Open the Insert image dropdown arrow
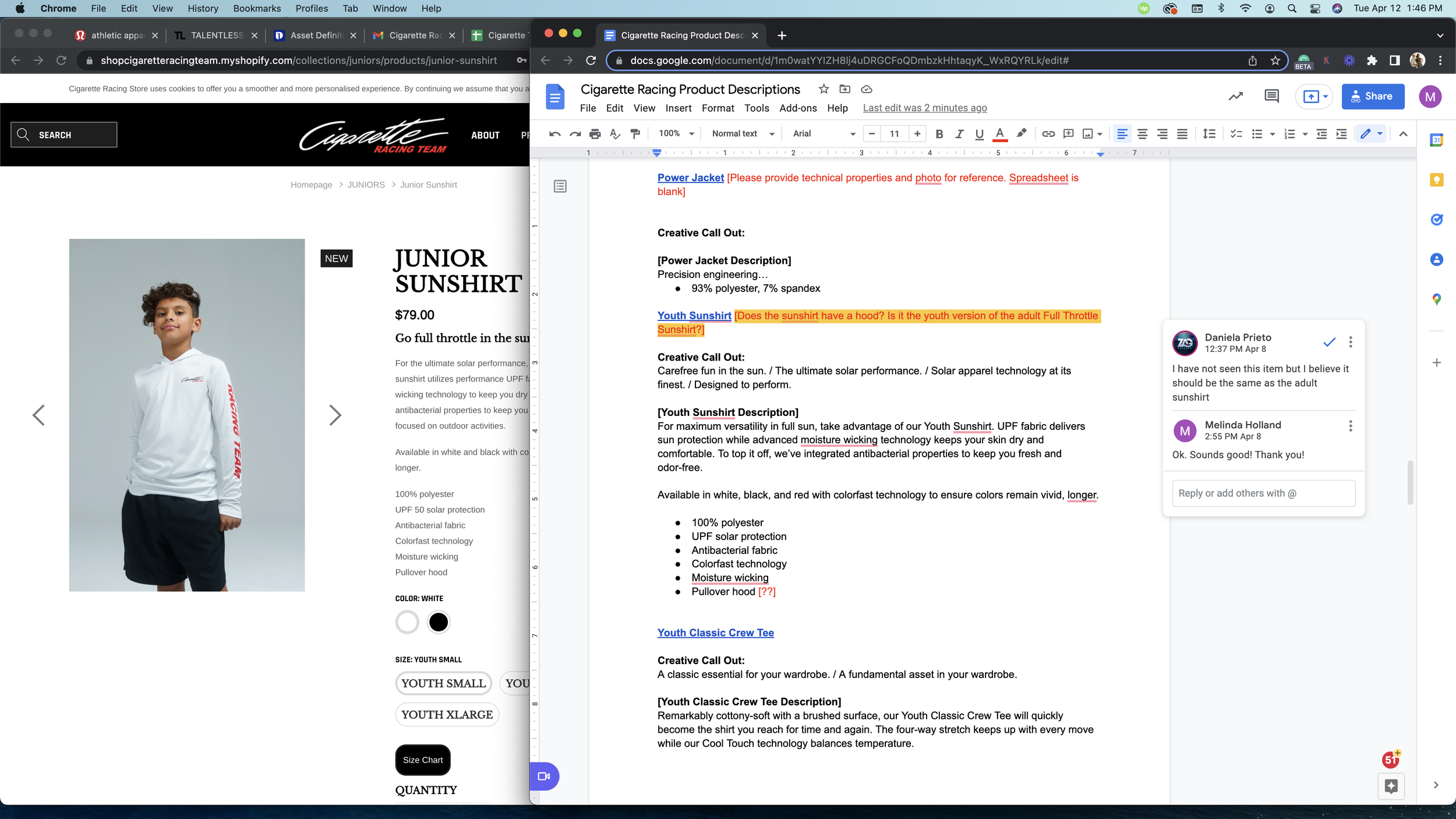The width and height of the screenshot is (1456, 819). point(1100,134)
